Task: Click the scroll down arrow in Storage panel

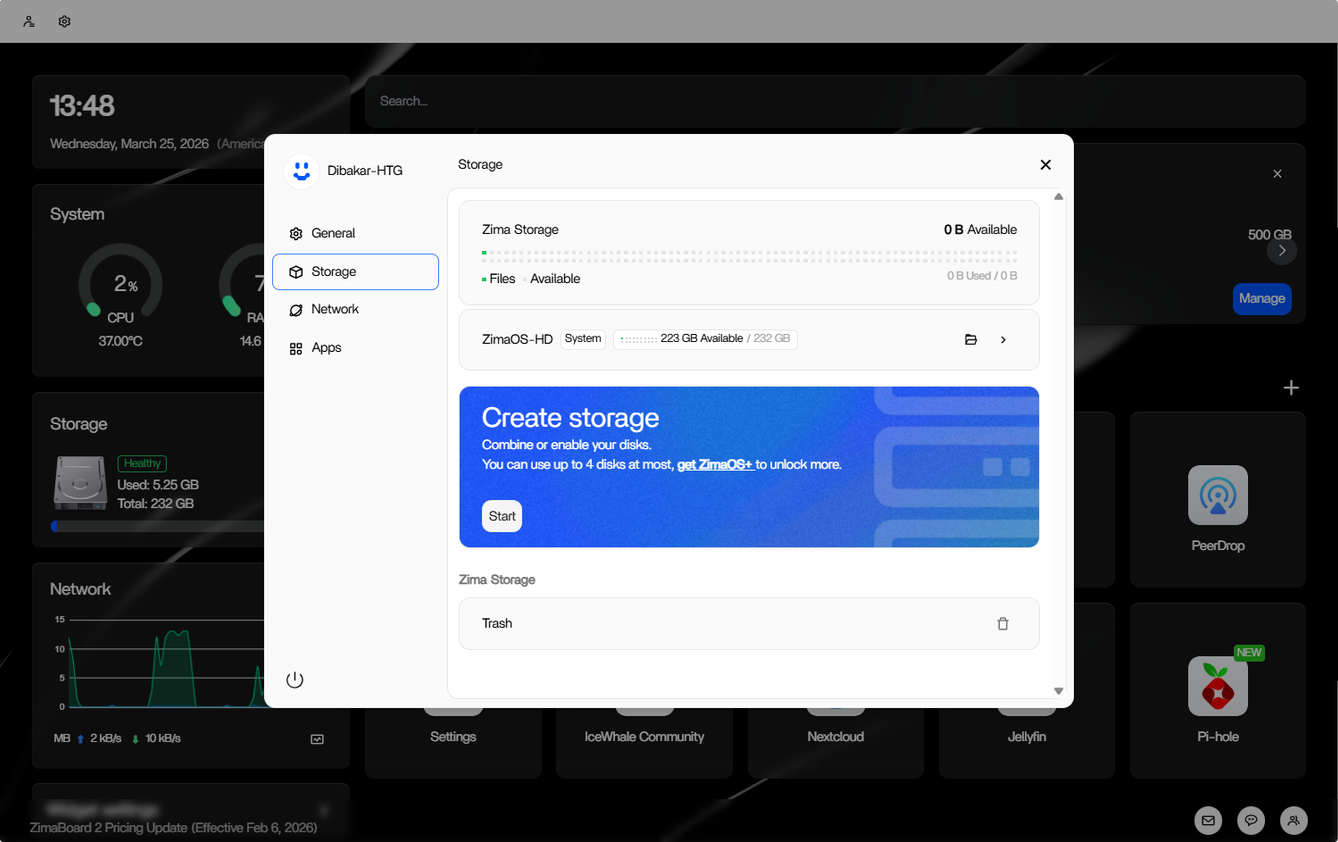Action: 1058,691
